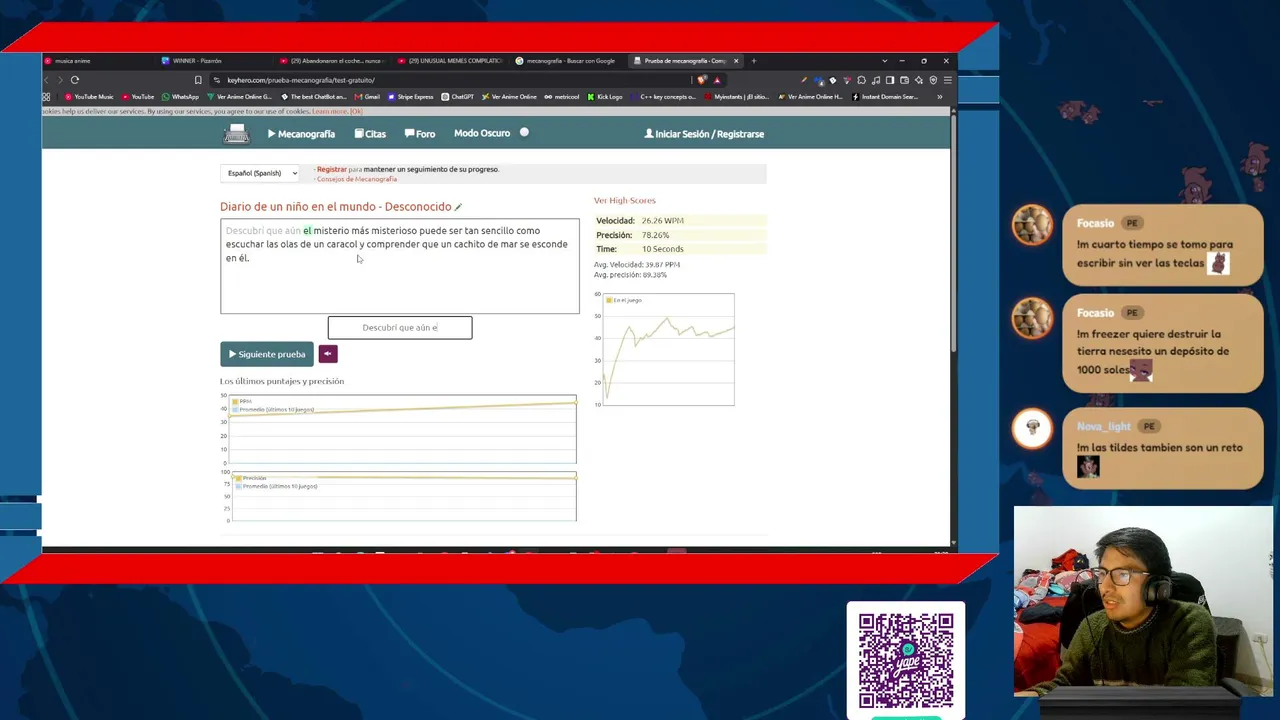Open the Leo AI sparkle icon
Screen dimensions: 1280x720
(919, 80)
